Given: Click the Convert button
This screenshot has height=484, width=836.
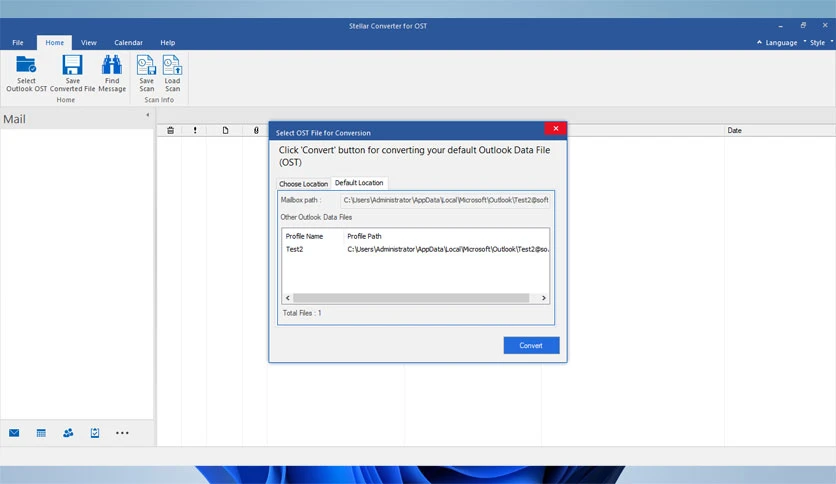Looking at the screenshot, I should (531, 345).
